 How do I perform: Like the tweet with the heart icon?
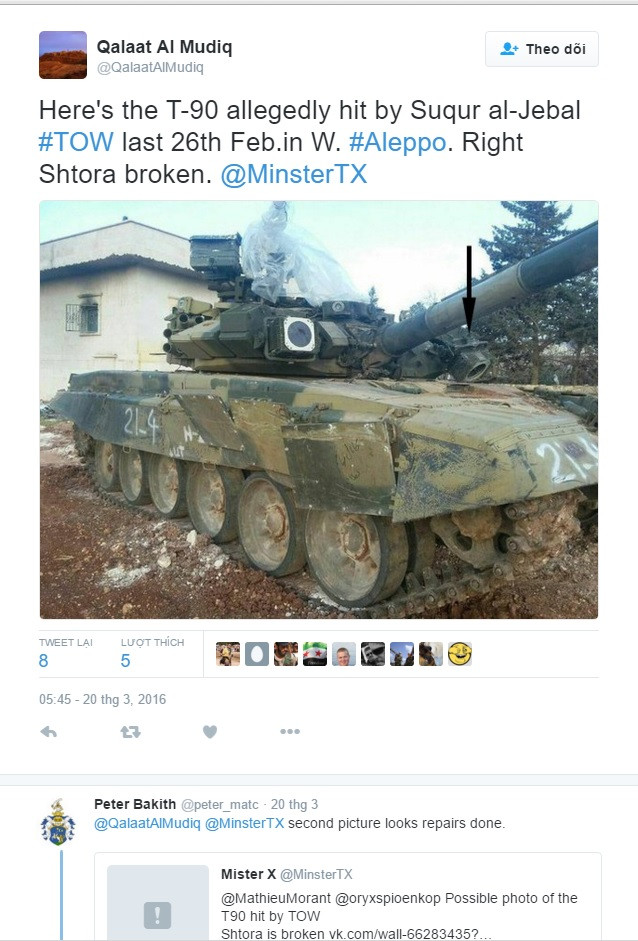[x=209, y=732]
